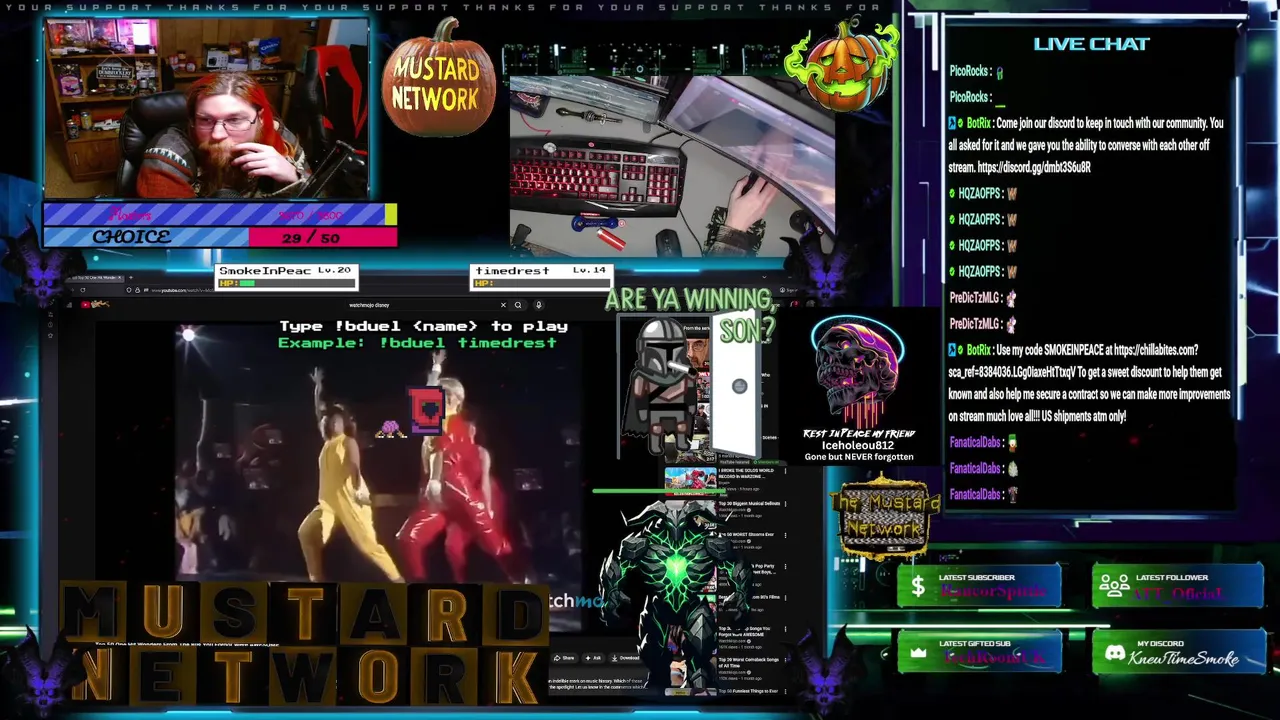Open options menu for Warzone record video

[x=786, y=471]
